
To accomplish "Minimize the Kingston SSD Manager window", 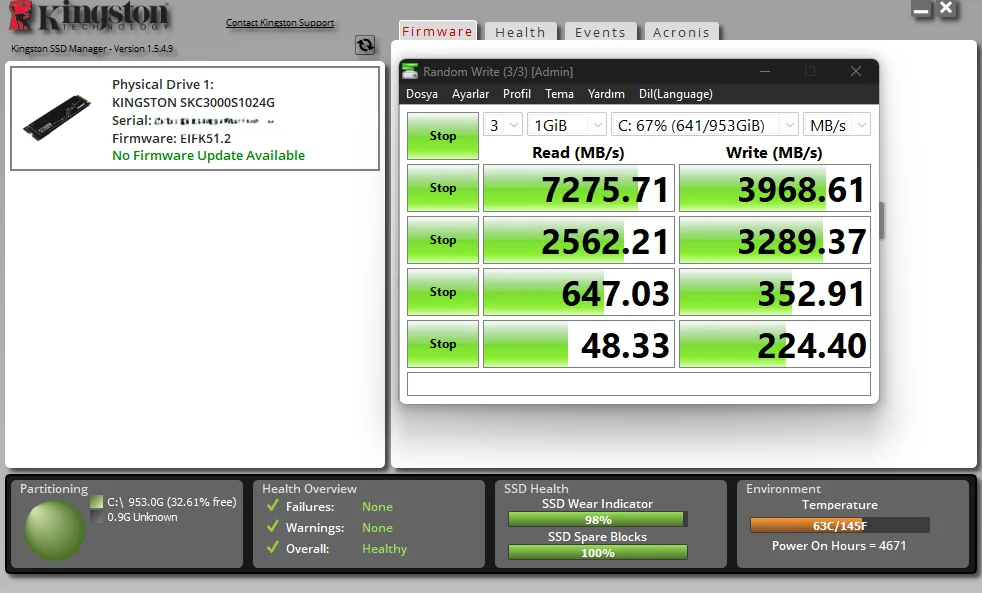I will tap(921, 9).
